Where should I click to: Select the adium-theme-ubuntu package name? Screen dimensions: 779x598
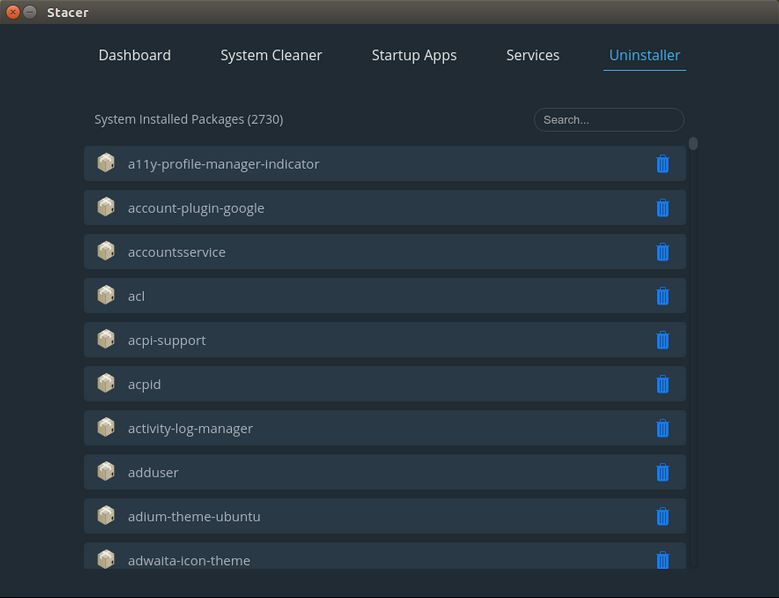pos(194,517)
